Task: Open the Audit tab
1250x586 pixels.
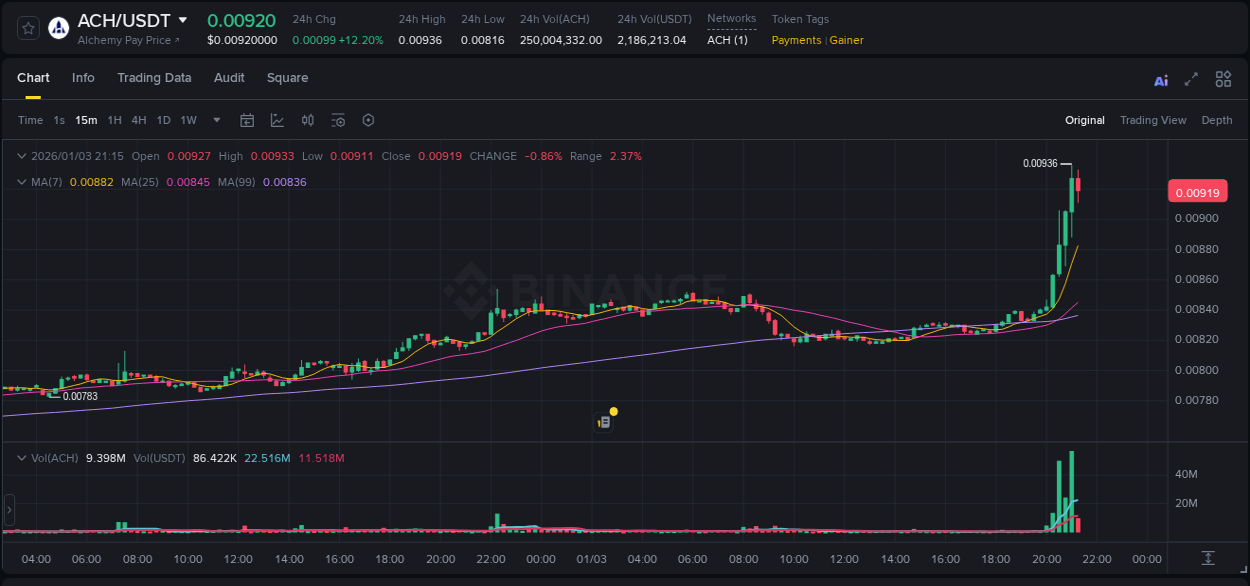Action: click(x=229, y=77)
